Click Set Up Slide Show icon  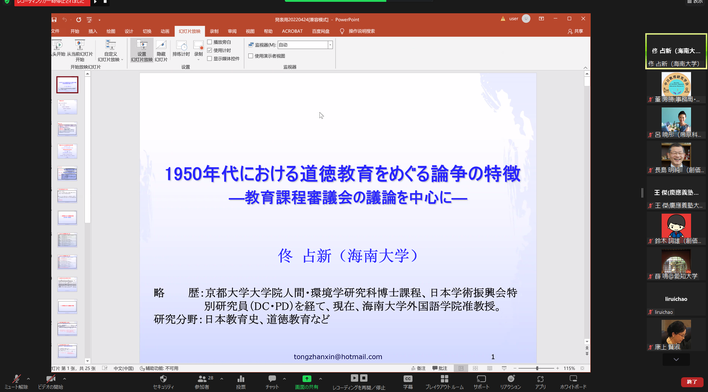pos(142,51)
